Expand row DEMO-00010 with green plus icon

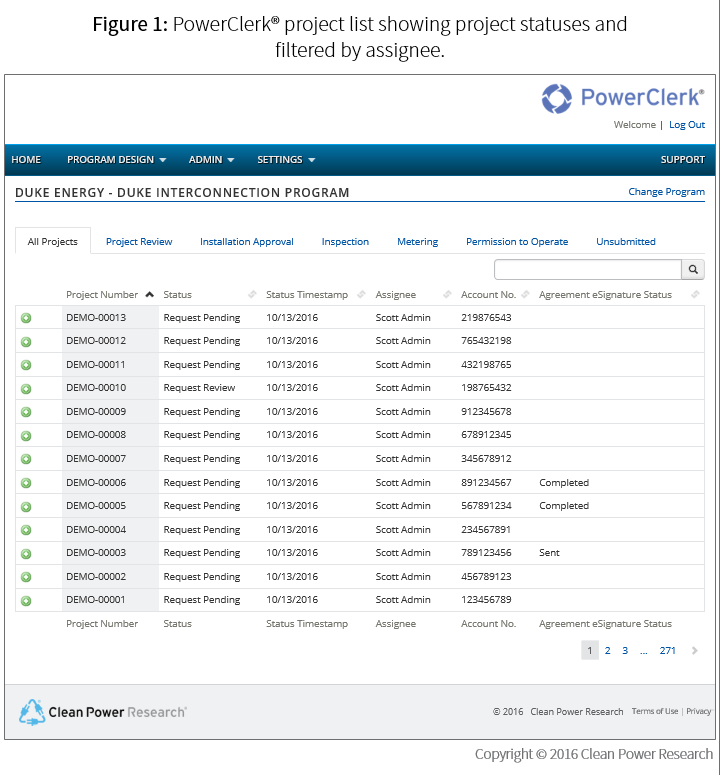(26, 389)
